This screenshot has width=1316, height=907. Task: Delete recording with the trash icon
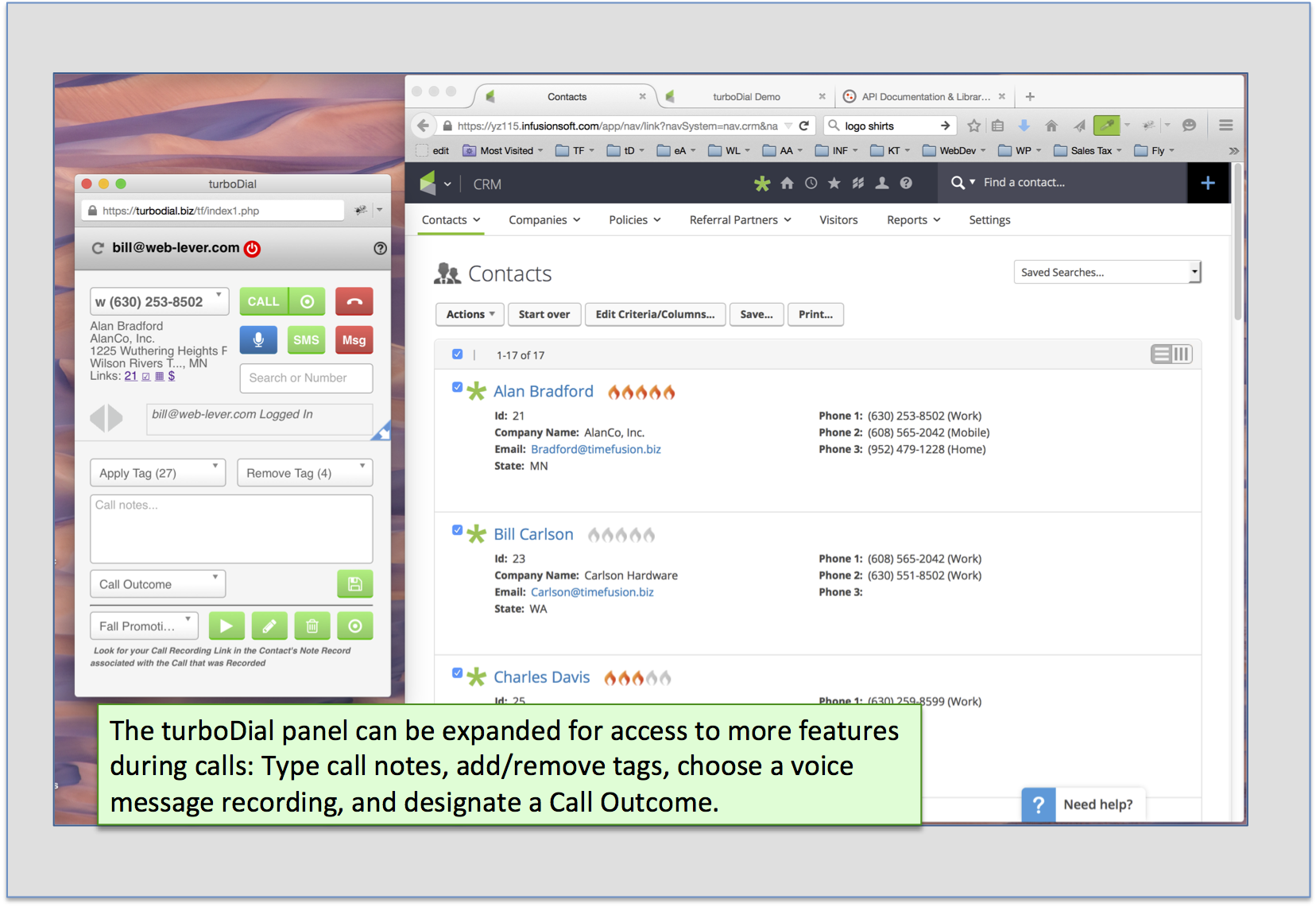312,626
